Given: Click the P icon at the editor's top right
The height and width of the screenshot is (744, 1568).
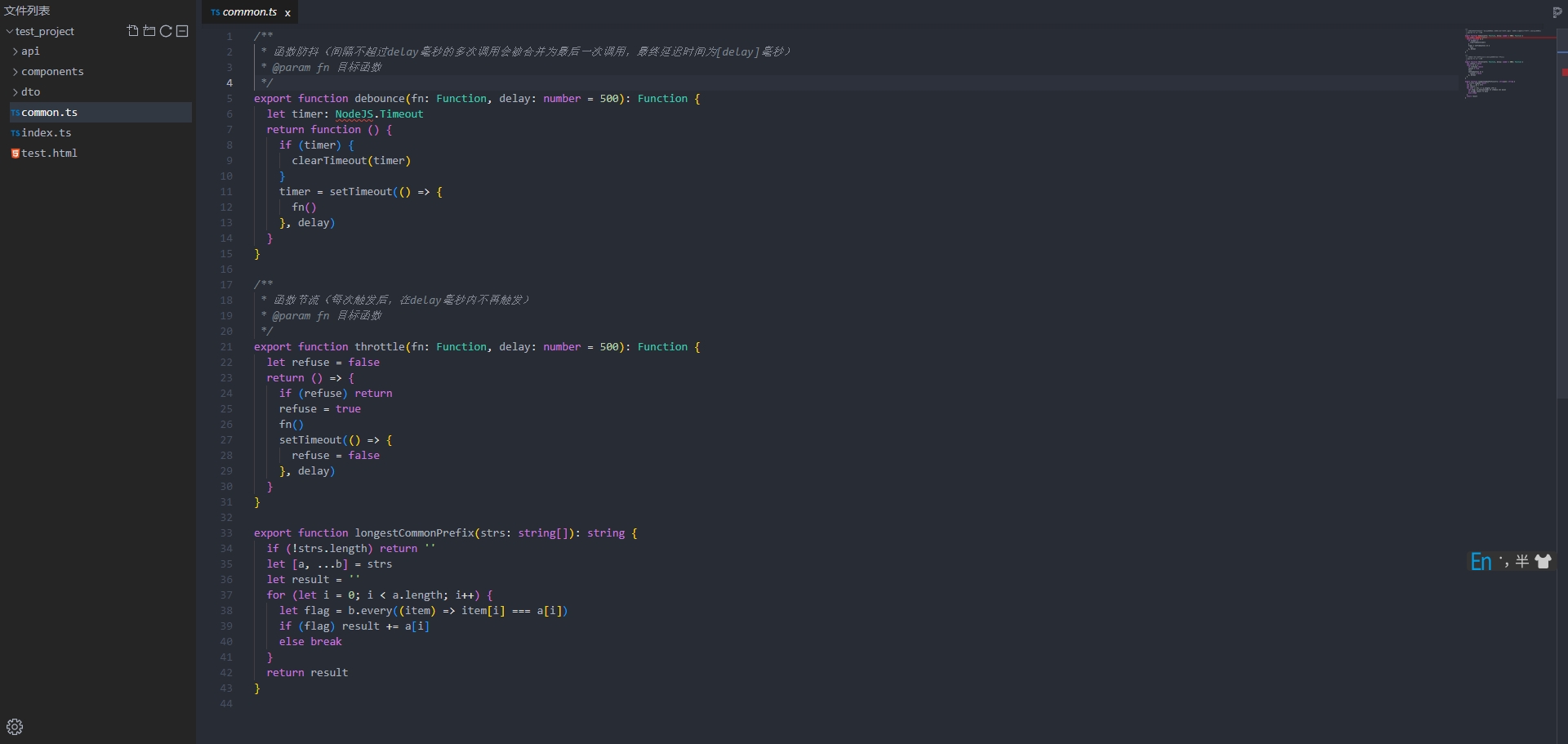Looking at the screenshot, I should [1557, 12].
